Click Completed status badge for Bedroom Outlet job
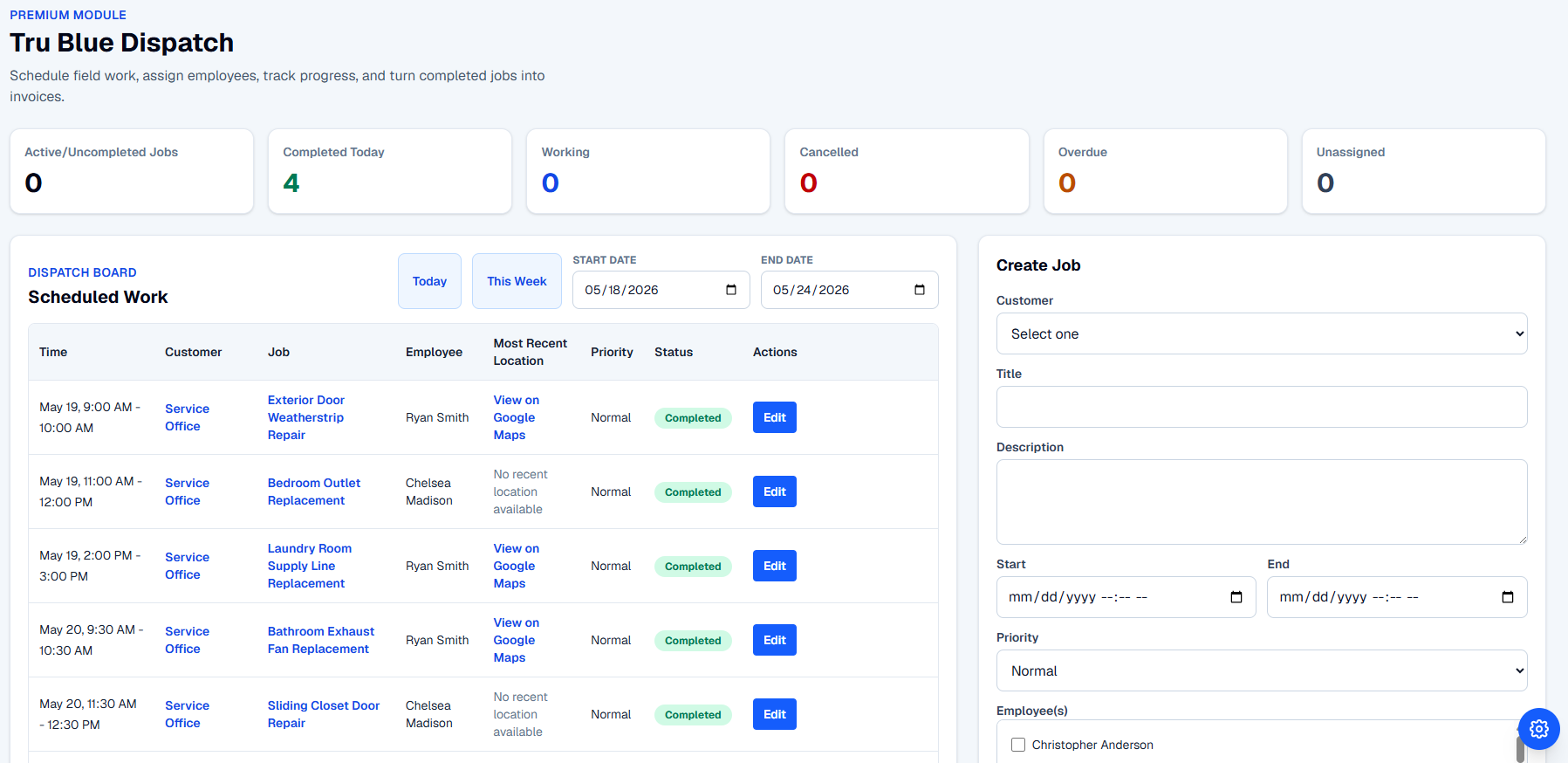This screenshot has width=1568, height=763. click(x=693, y=492)
